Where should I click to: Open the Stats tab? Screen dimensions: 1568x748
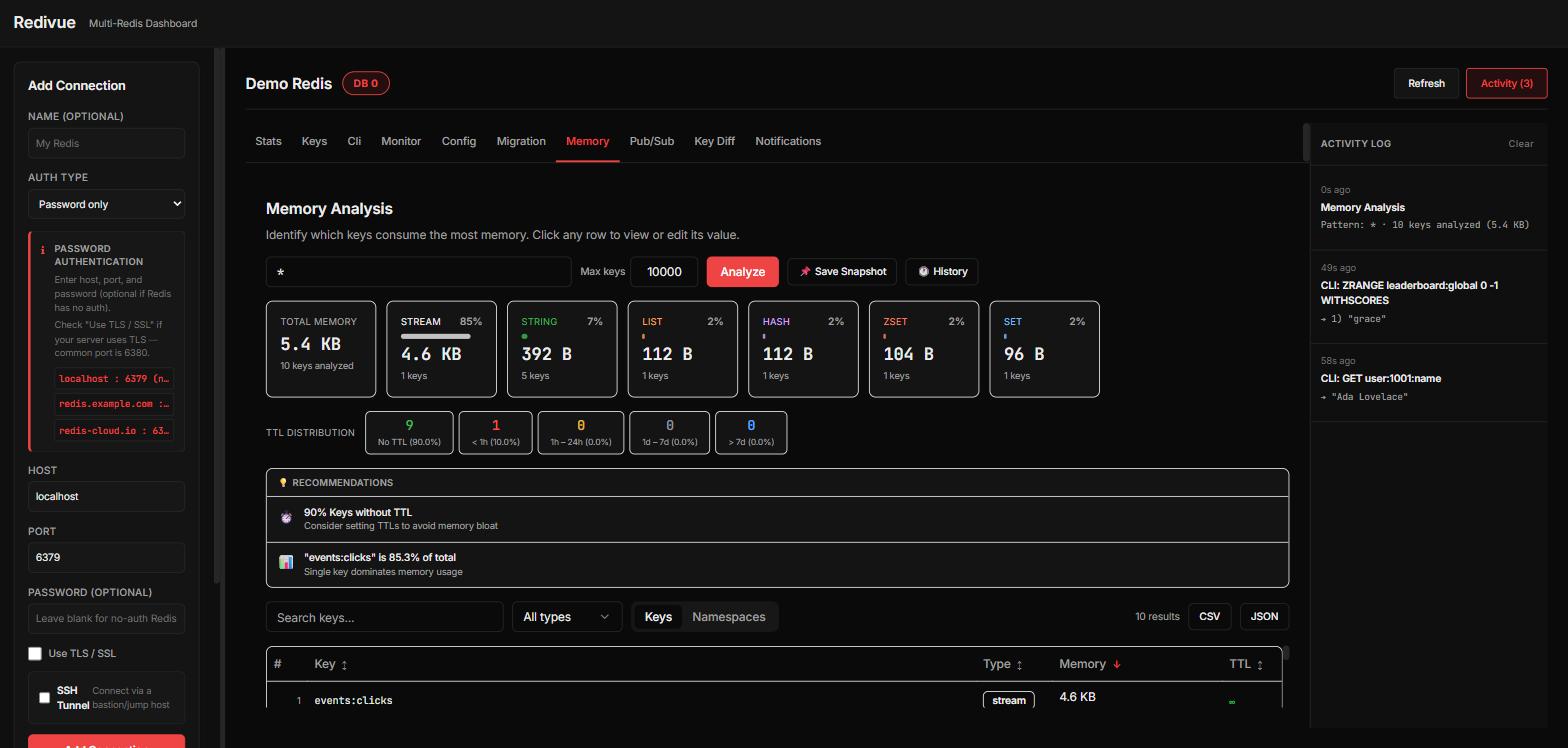point(268,141)
